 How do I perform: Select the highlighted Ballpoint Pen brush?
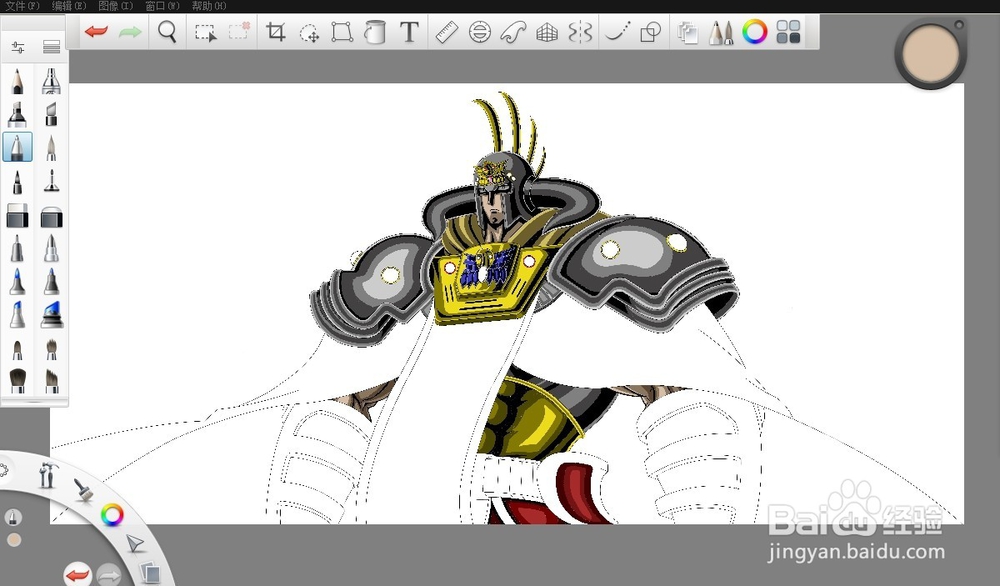[x=17, y=147]
